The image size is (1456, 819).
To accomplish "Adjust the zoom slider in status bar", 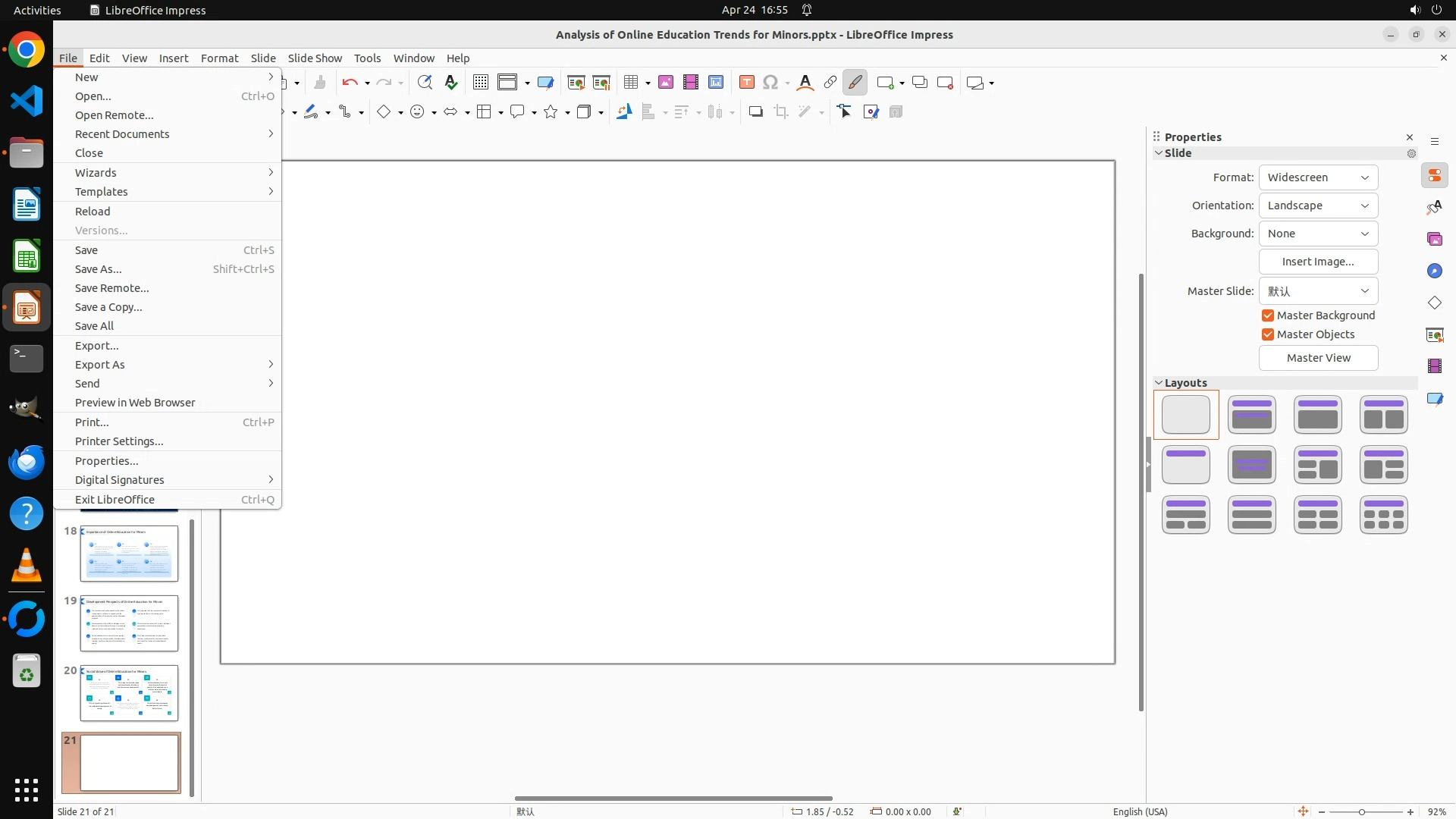I will pyautogui.click(x=1362, y=811).
